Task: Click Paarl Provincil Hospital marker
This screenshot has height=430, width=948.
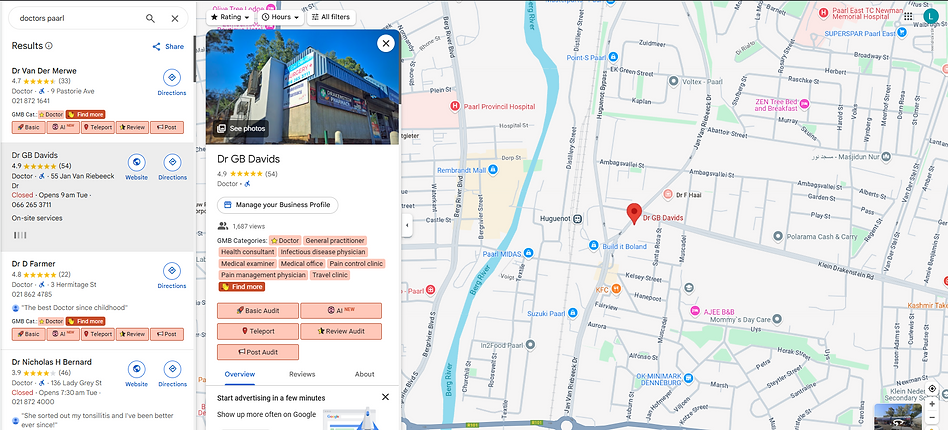Action: [x=455, y=106]
